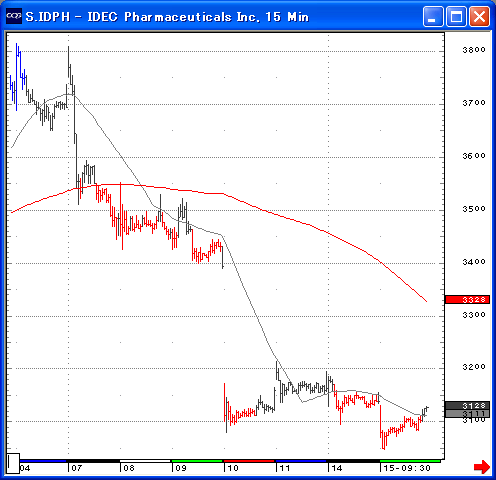Click the white session bar above date 08
The height and width of the screenshot is (480, 496).
click(145, 461)
